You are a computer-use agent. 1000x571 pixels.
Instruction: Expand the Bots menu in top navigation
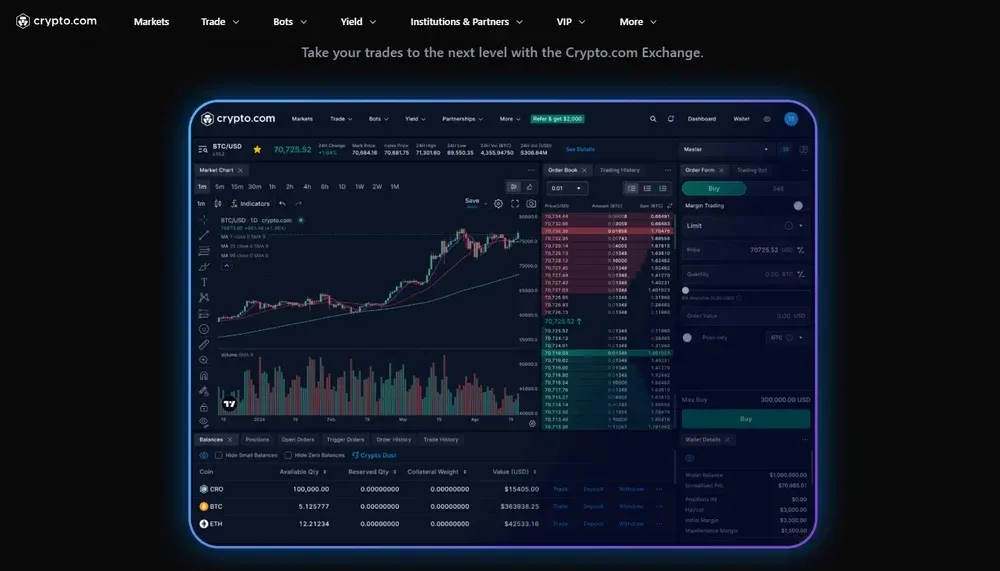click(290, 22)
